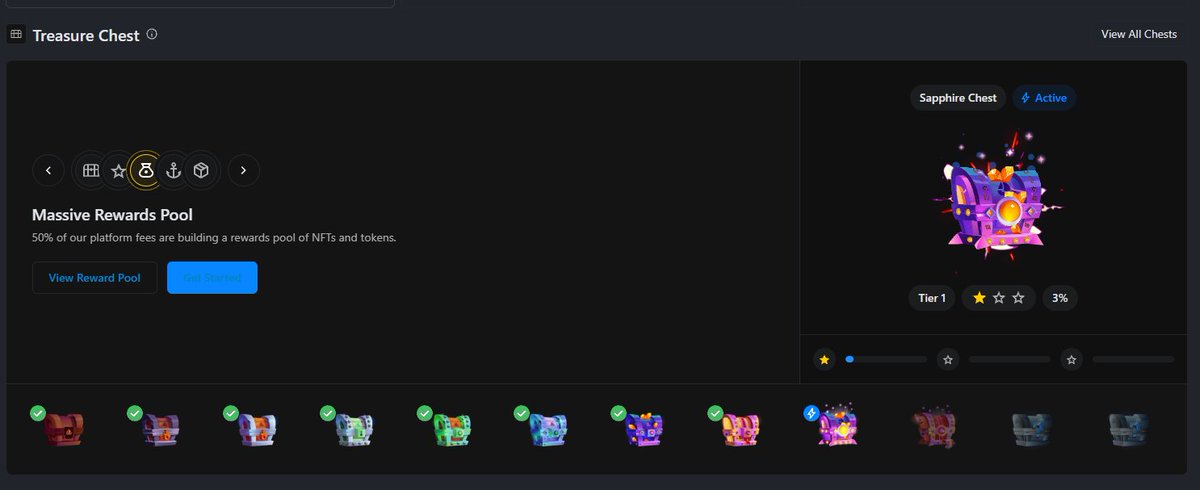Viewport: 1200px width, 490px height.
Task: Select the final grey locked chest in row
Action: (x=1128, y=429)
